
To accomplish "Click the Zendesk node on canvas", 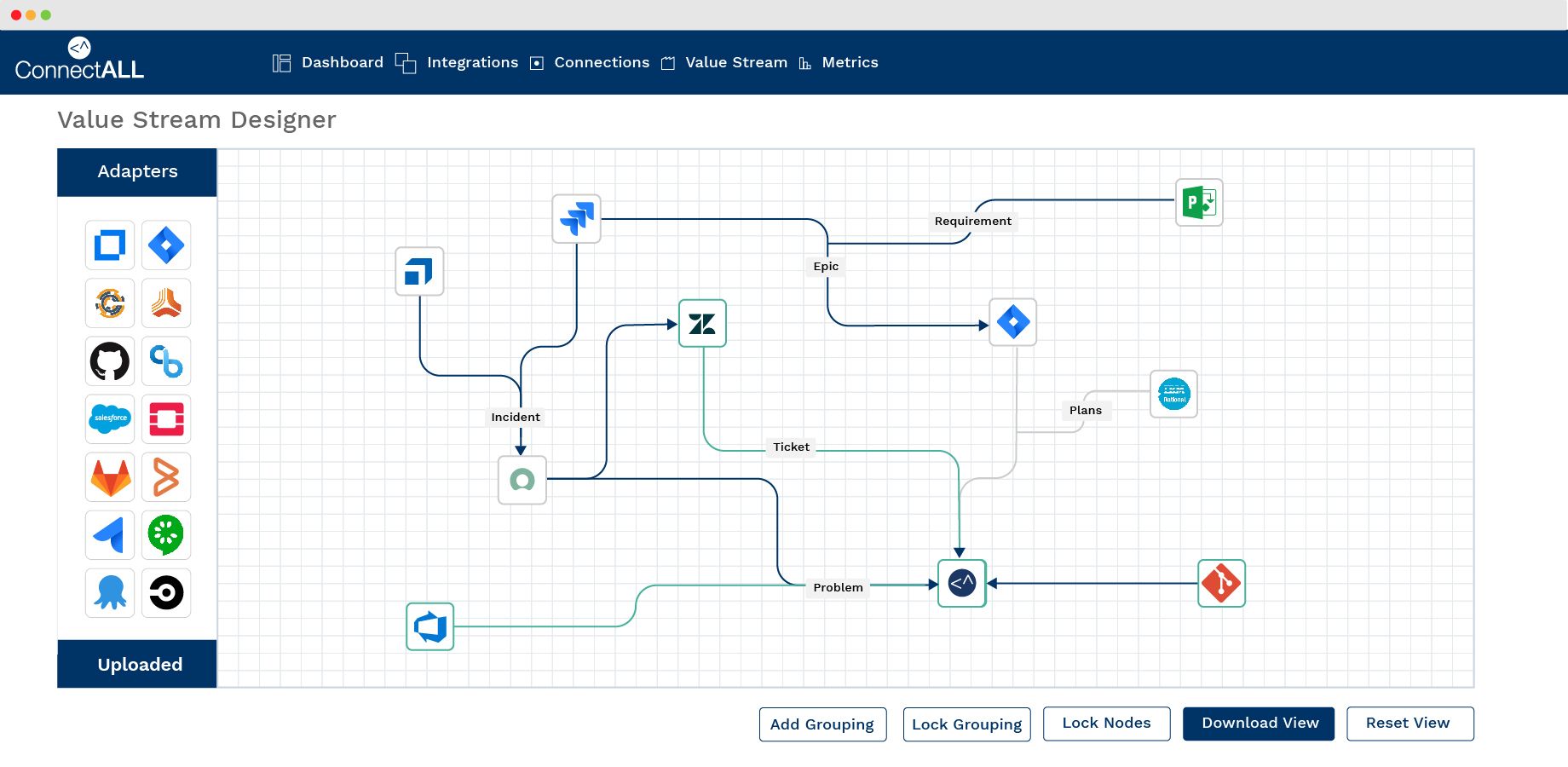I will tap(702, 323).
